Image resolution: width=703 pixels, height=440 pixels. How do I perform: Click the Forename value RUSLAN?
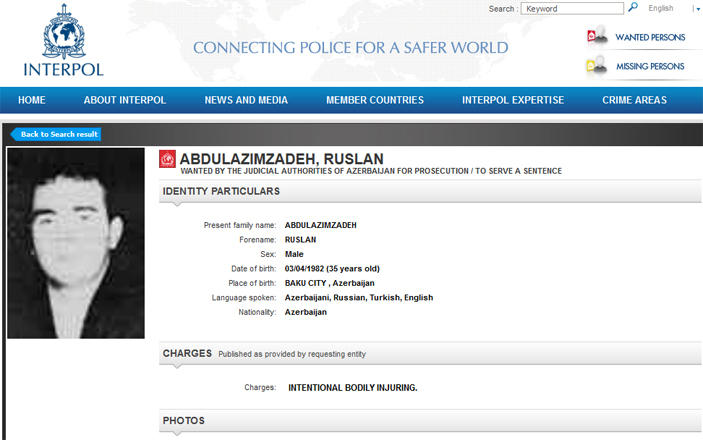(x=300, y=240)
